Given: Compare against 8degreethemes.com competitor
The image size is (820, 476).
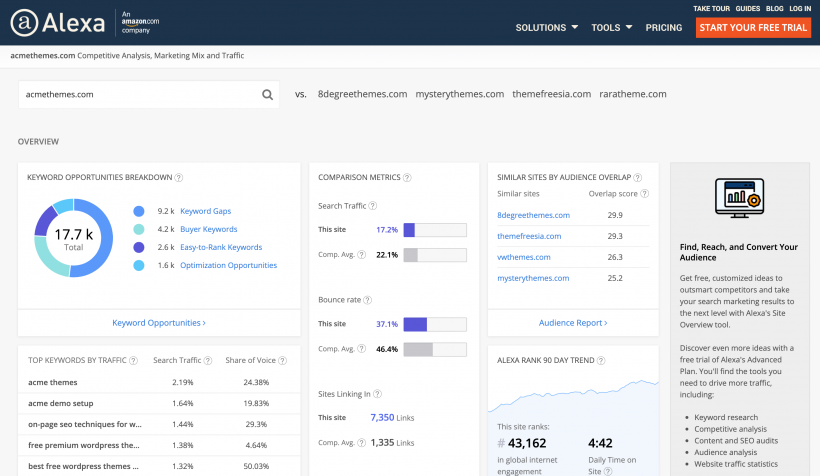Looking at the screenshot, I should [362, 95].
